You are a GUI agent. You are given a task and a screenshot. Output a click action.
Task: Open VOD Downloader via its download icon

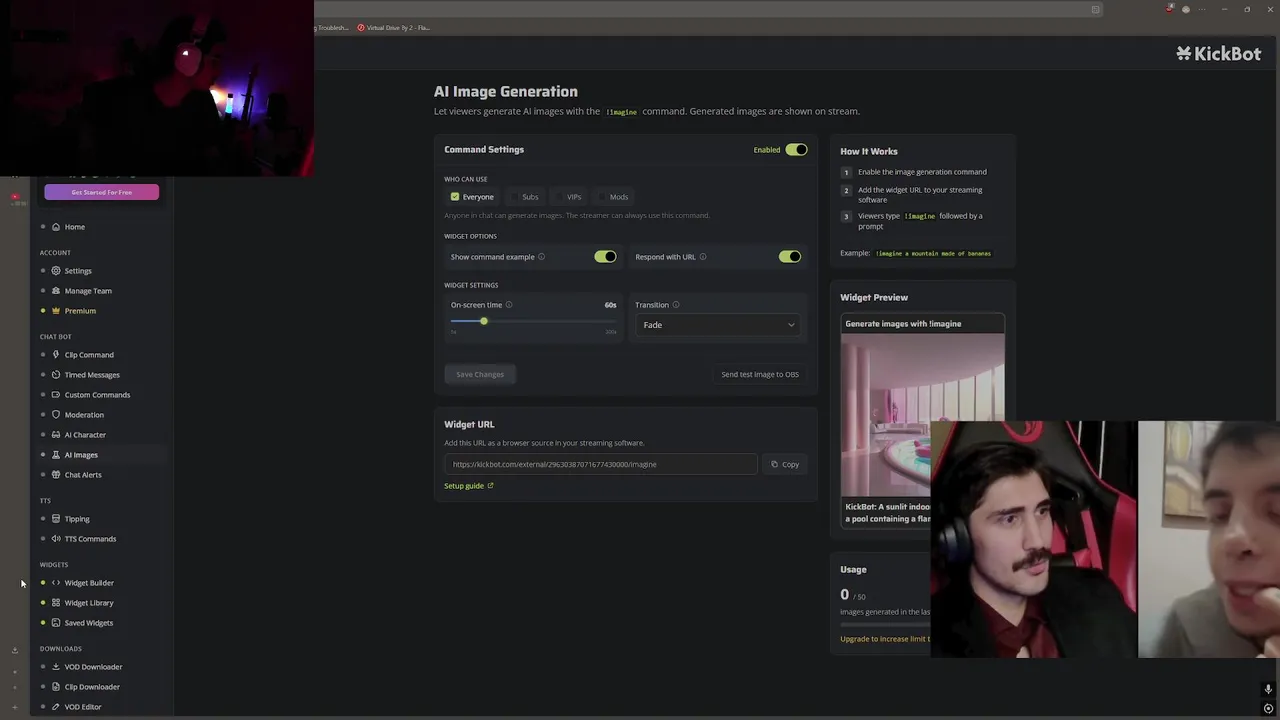[56, 667]
